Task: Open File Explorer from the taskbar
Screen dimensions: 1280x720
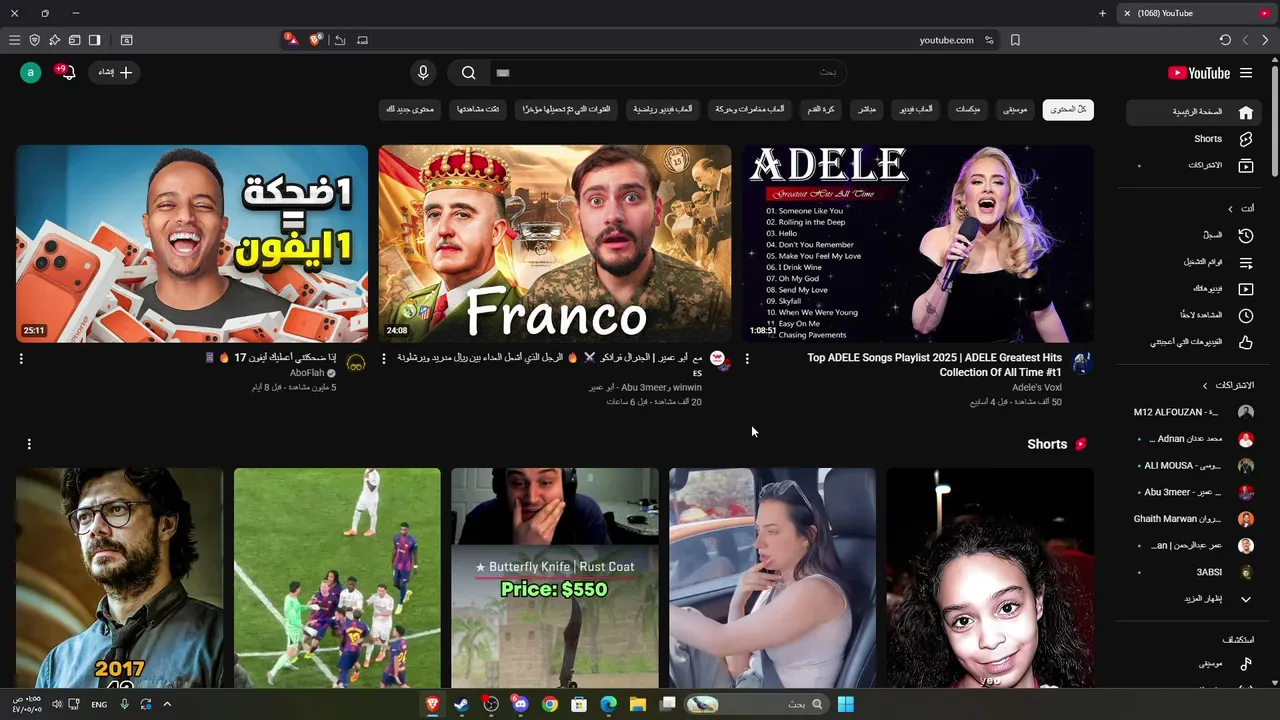Action: pyautogui.click(x=637, y=704)
